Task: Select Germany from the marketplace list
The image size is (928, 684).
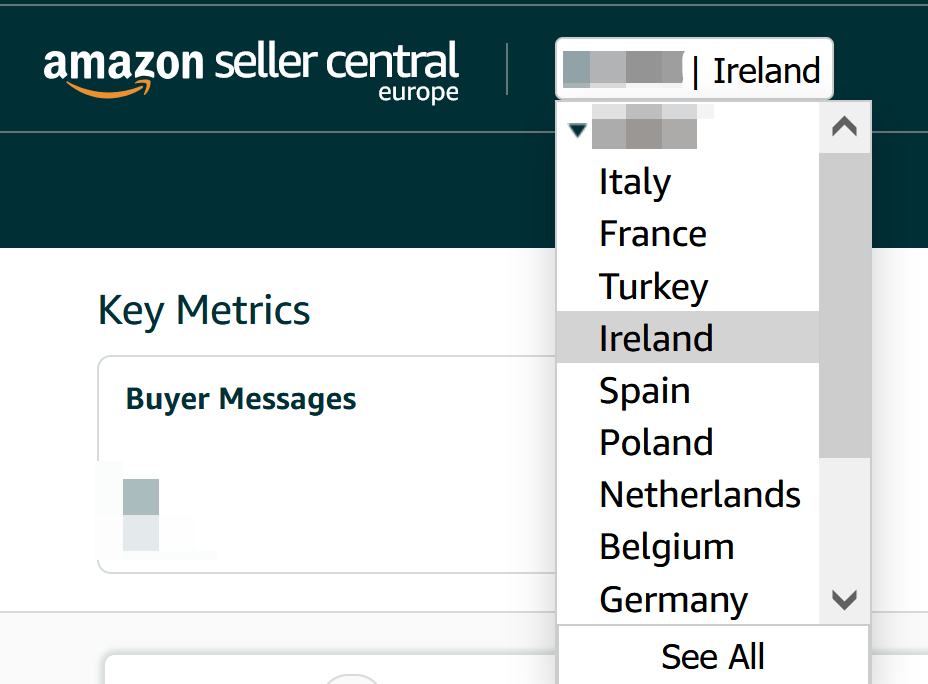Action: point(673,600)
